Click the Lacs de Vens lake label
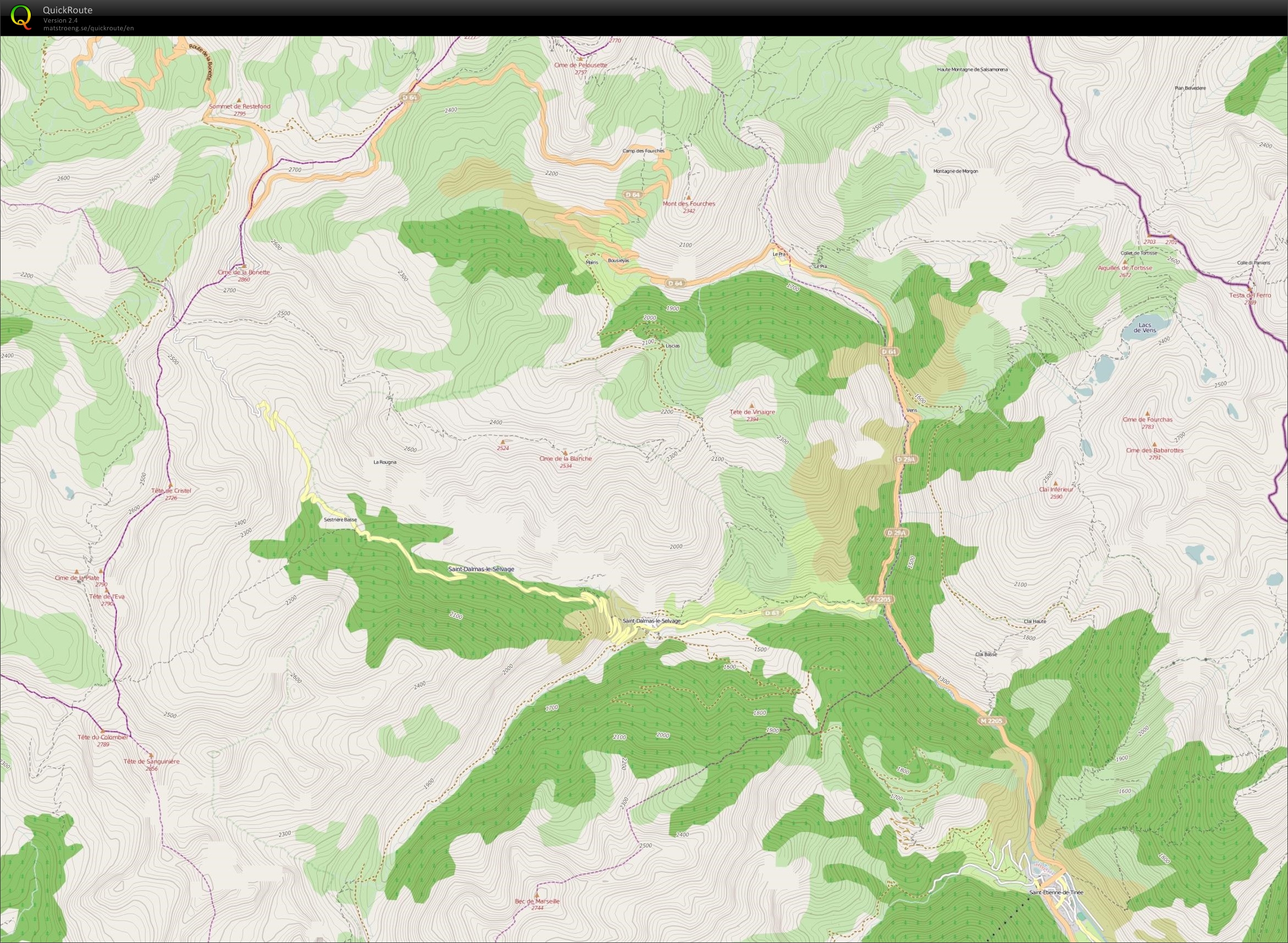 pos(1144,328)
